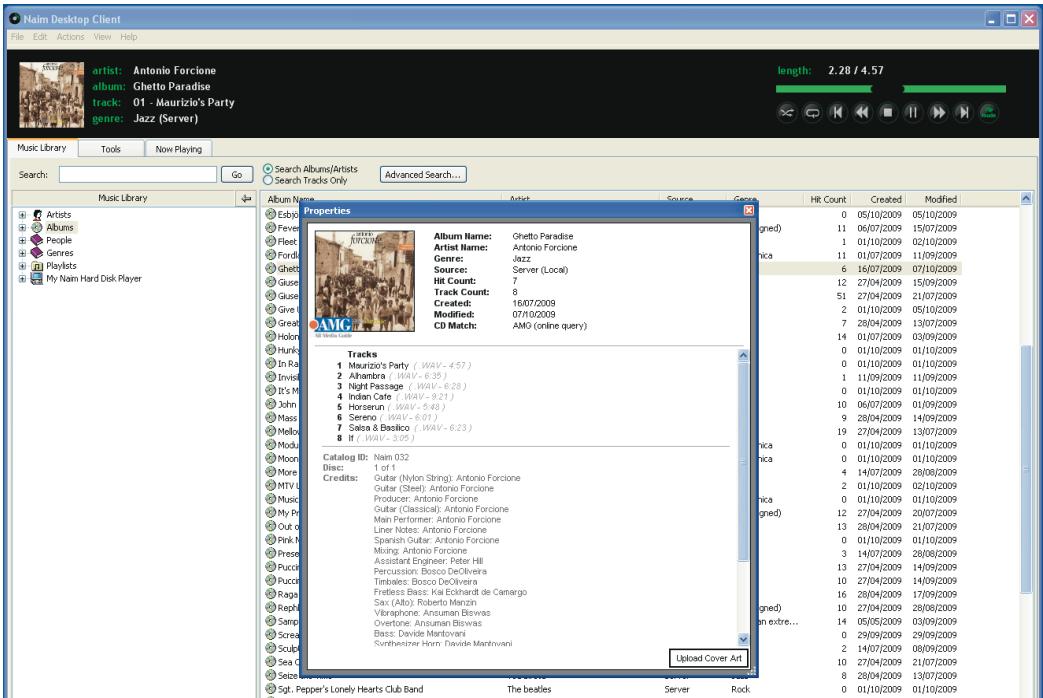Click My Naim Hard Disk Player icon
Image resolution: width=1043 pixels, height=698 pixels.
pos(37,278)
